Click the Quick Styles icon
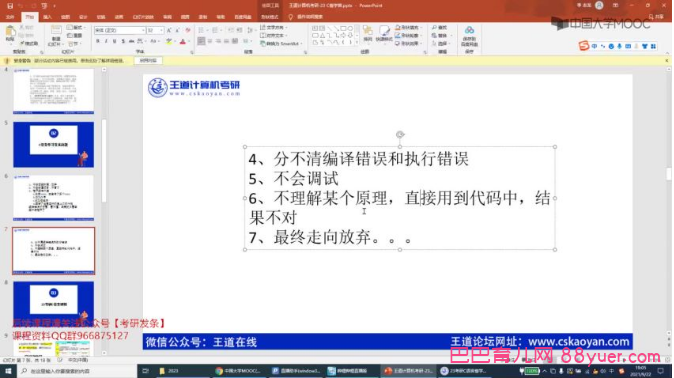The height and width of the screenshot is (378, 674). (x=384, y=33)
